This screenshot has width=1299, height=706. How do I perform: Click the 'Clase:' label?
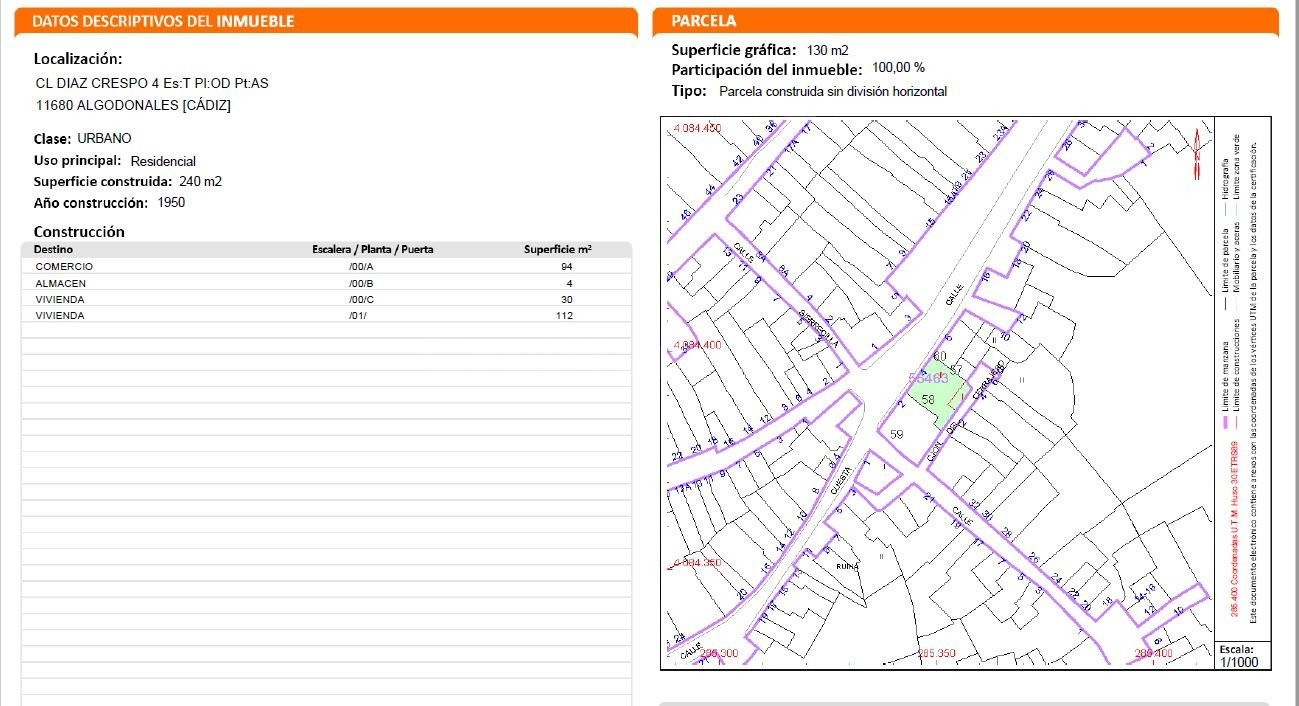pyautogui.click(x=53, y=139)
